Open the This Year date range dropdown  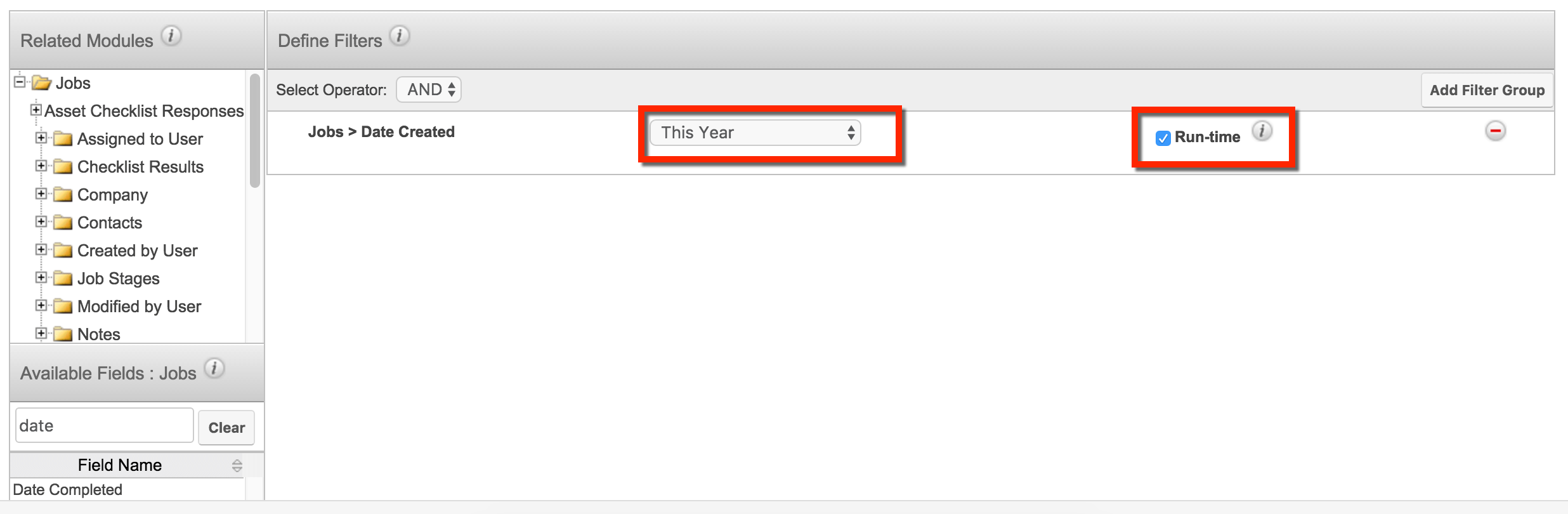tap(755, 133)
